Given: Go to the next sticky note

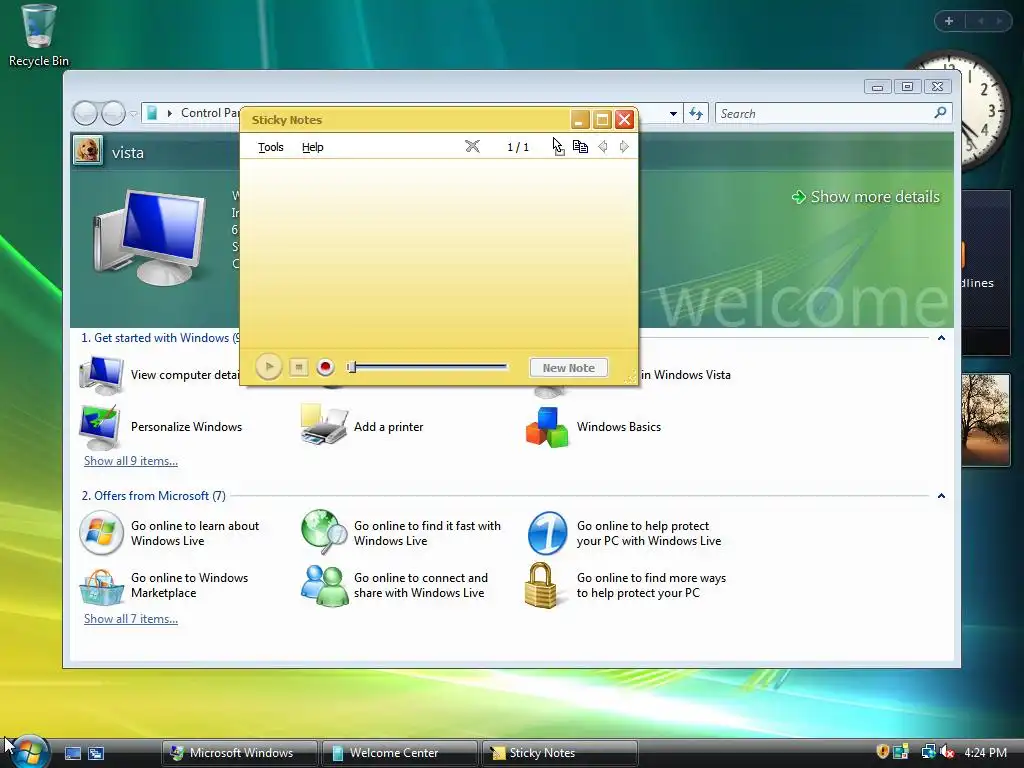Looking at the screenshot, I should 624,146.
